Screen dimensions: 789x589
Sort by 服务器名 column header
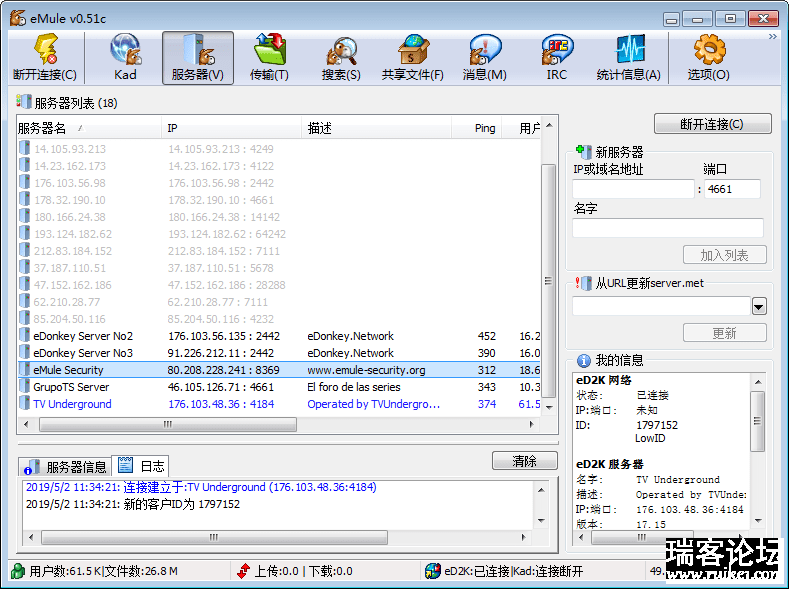pyautogui.click(x=89, y=128)
